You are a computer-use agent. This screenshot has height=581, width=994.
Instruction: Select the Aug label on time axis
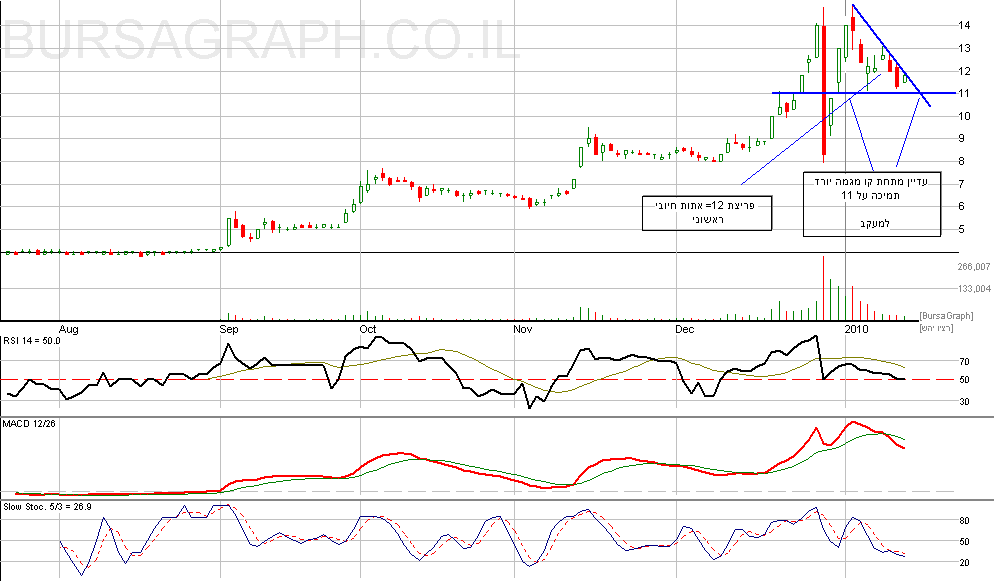click(68, 328)
